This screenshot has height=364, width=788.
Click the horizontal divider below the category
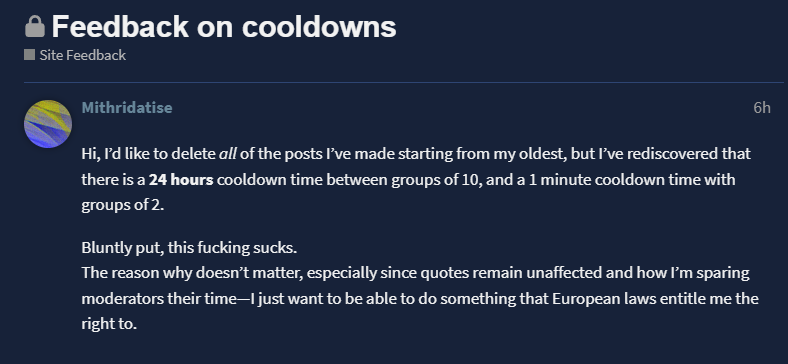click(404, 82)
